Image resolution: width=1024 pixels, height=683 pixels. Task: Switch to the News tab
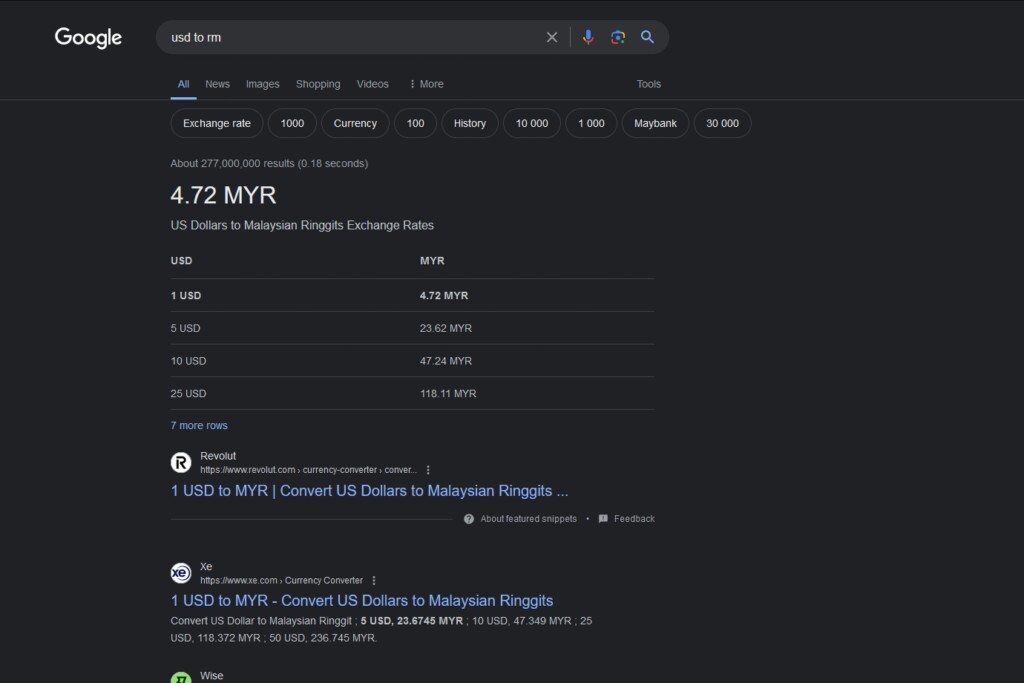[x=217, y=84]
